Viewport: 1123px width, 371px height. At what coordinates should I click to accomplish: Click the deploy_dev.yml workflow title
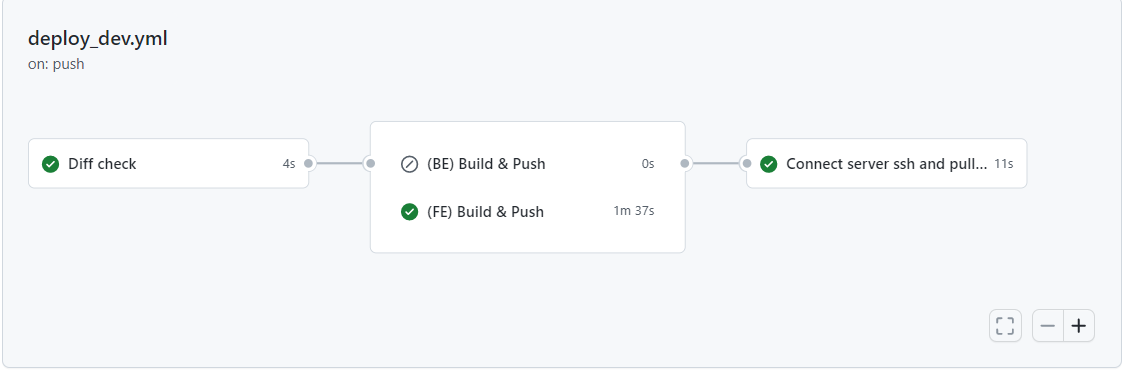click(97, 39)
